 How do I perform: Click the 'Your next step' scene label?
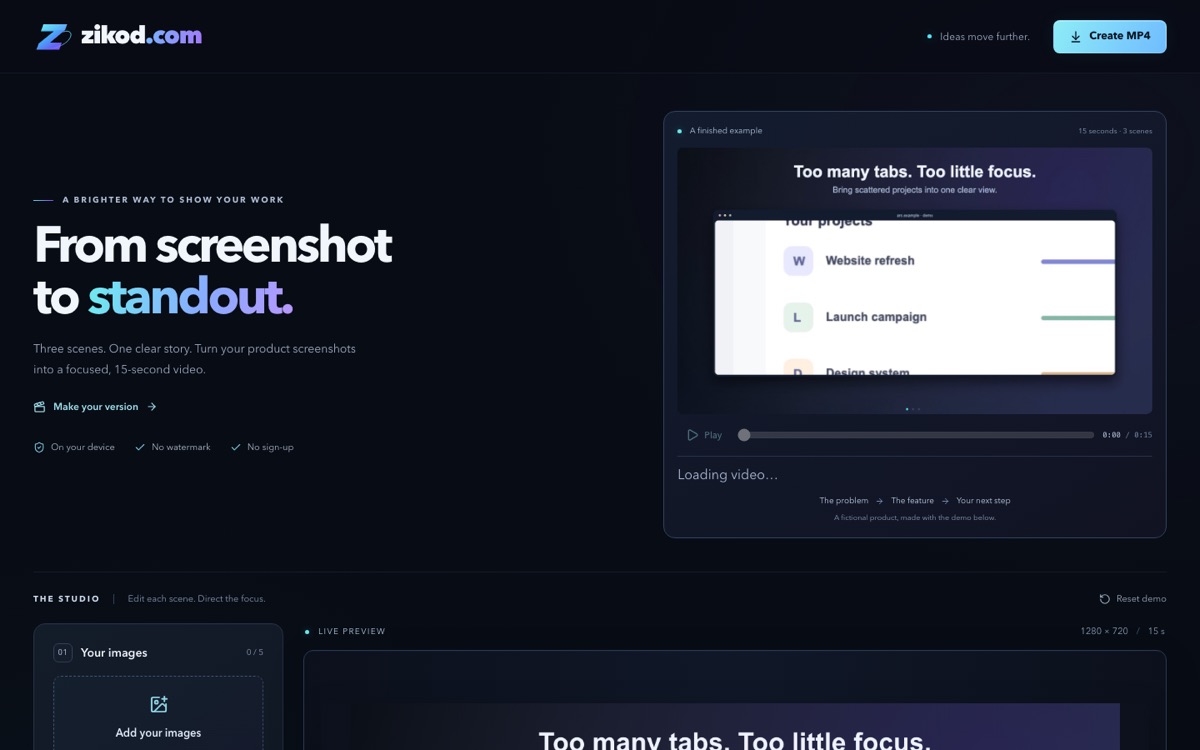pyautogui.click(x=983, y=501)
